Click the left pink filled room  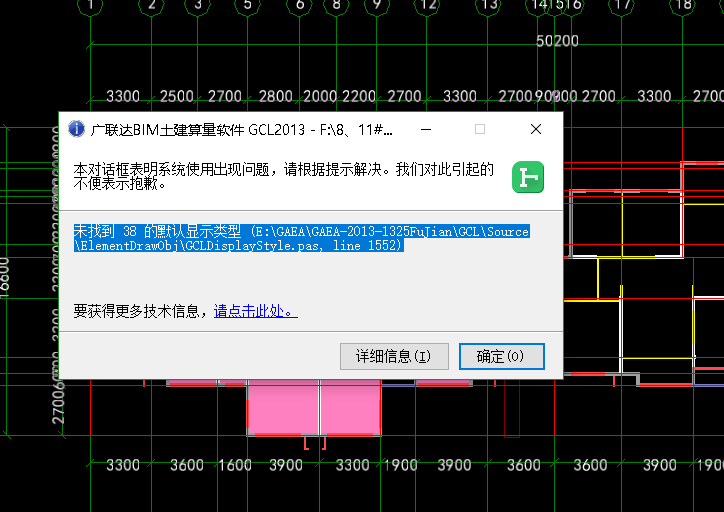[x=283, y=408]
